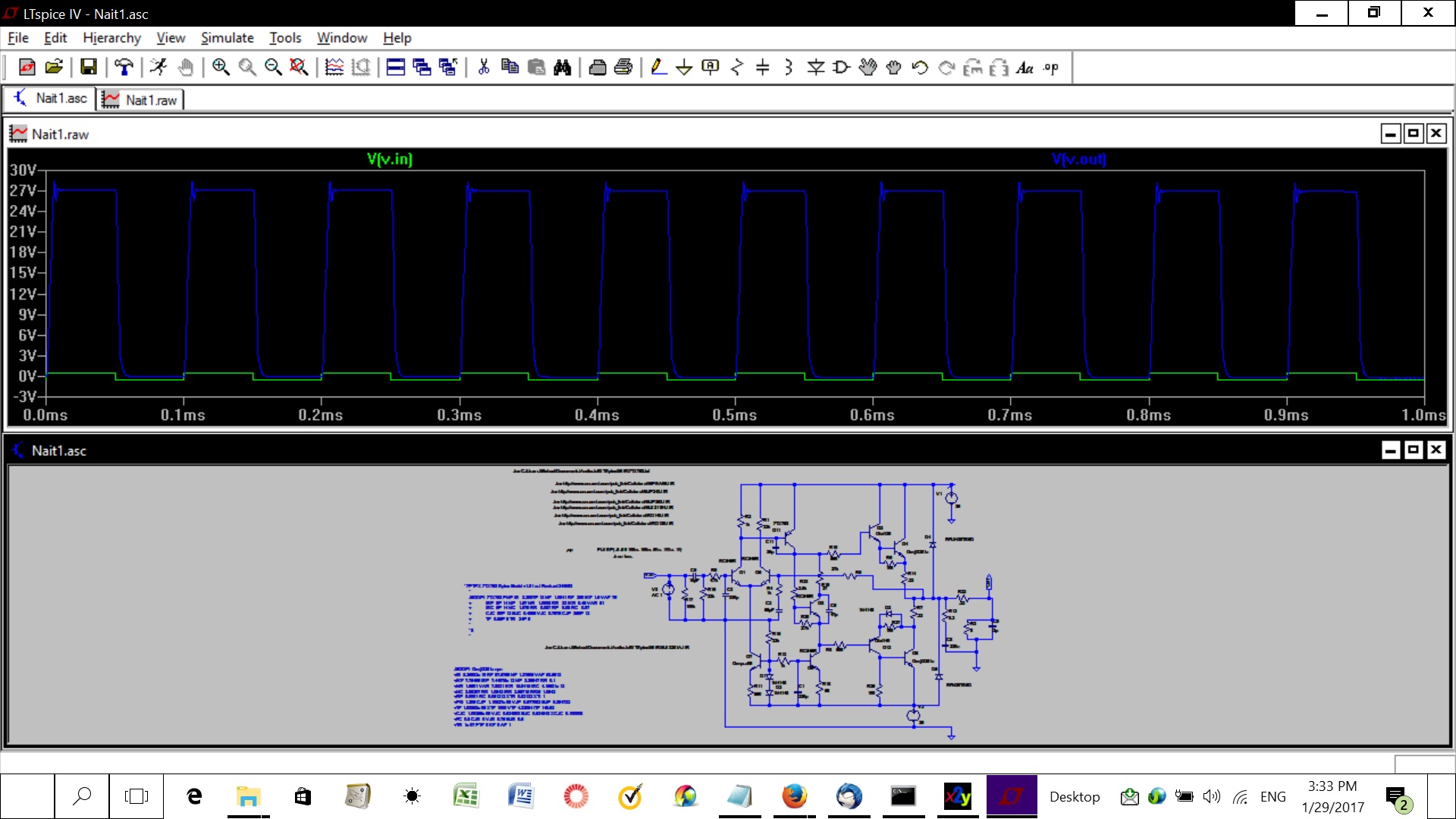Select the Place Inductor tool
Viewport: 1456px width, 819px height.
(x=789, y=67)
